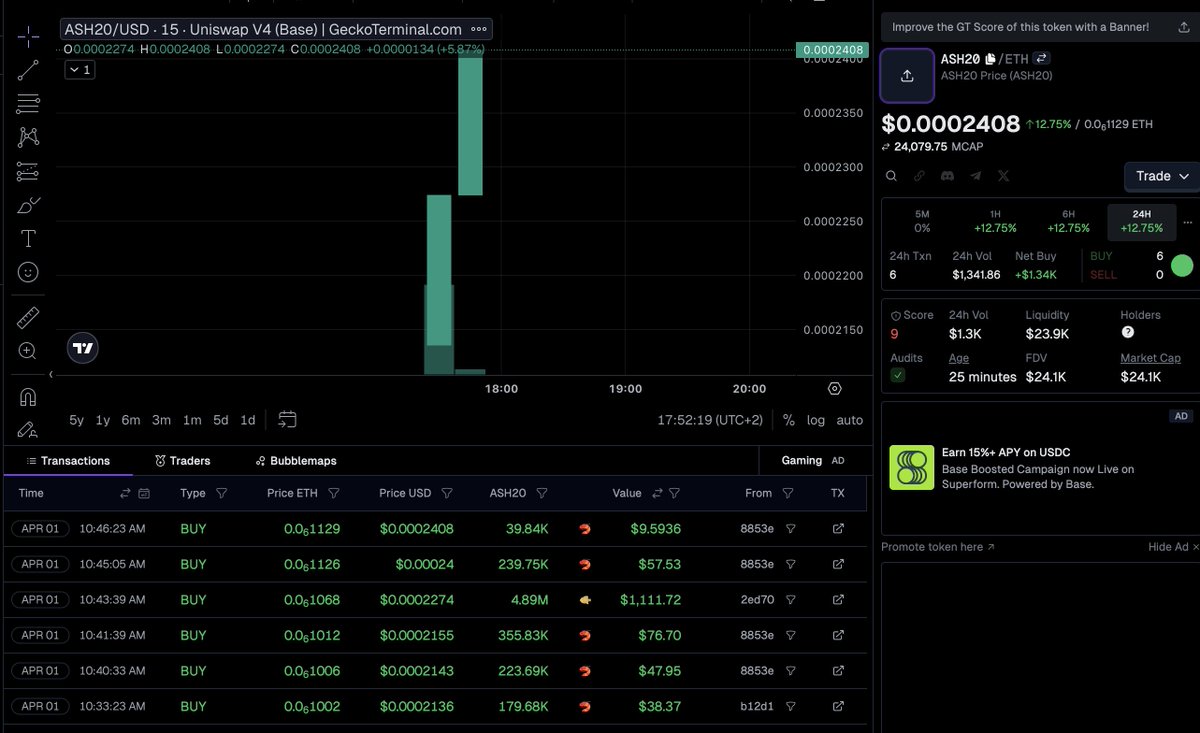Collapse the drawing toolbar arrow
Image resolution: width=1200 pixels, height=733 pixels.
point(51,374)
